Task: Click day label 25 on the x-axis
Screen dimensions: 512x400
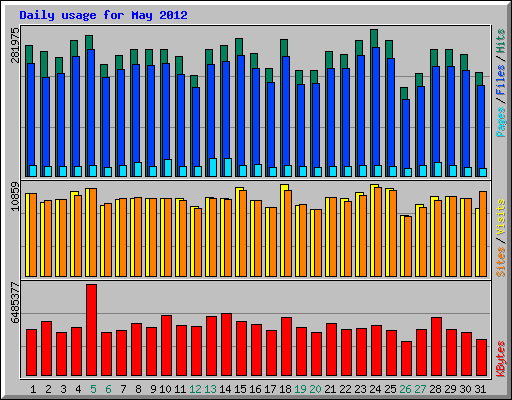Action: coord(390,389)
